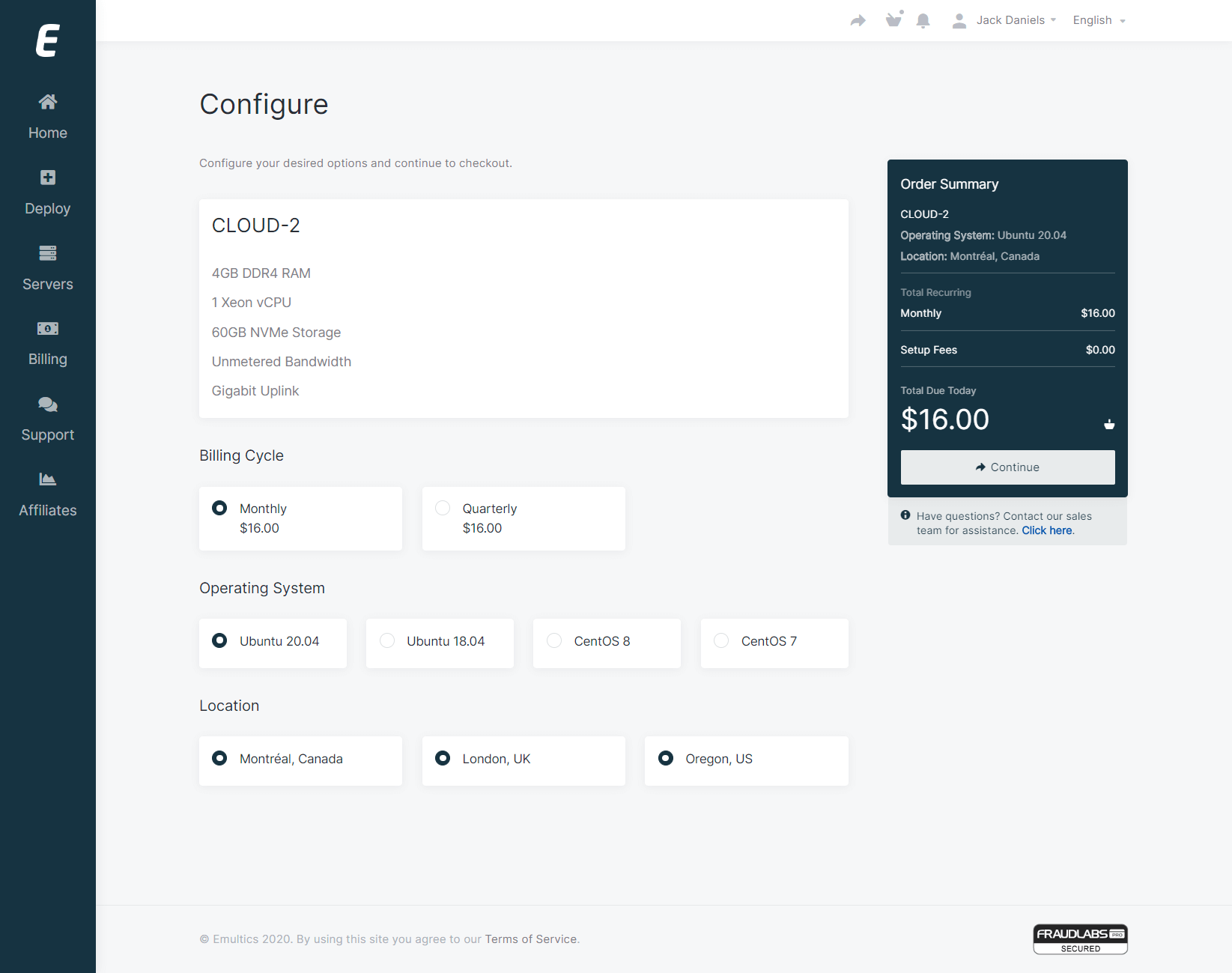Open the English language dropdown
1232x973 pixels.
[1099, 20]
